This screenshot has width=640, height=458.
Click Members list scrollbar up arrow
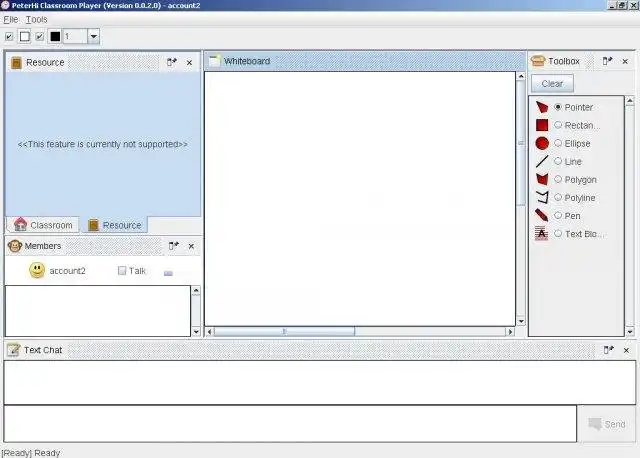[x=196, y=290]
